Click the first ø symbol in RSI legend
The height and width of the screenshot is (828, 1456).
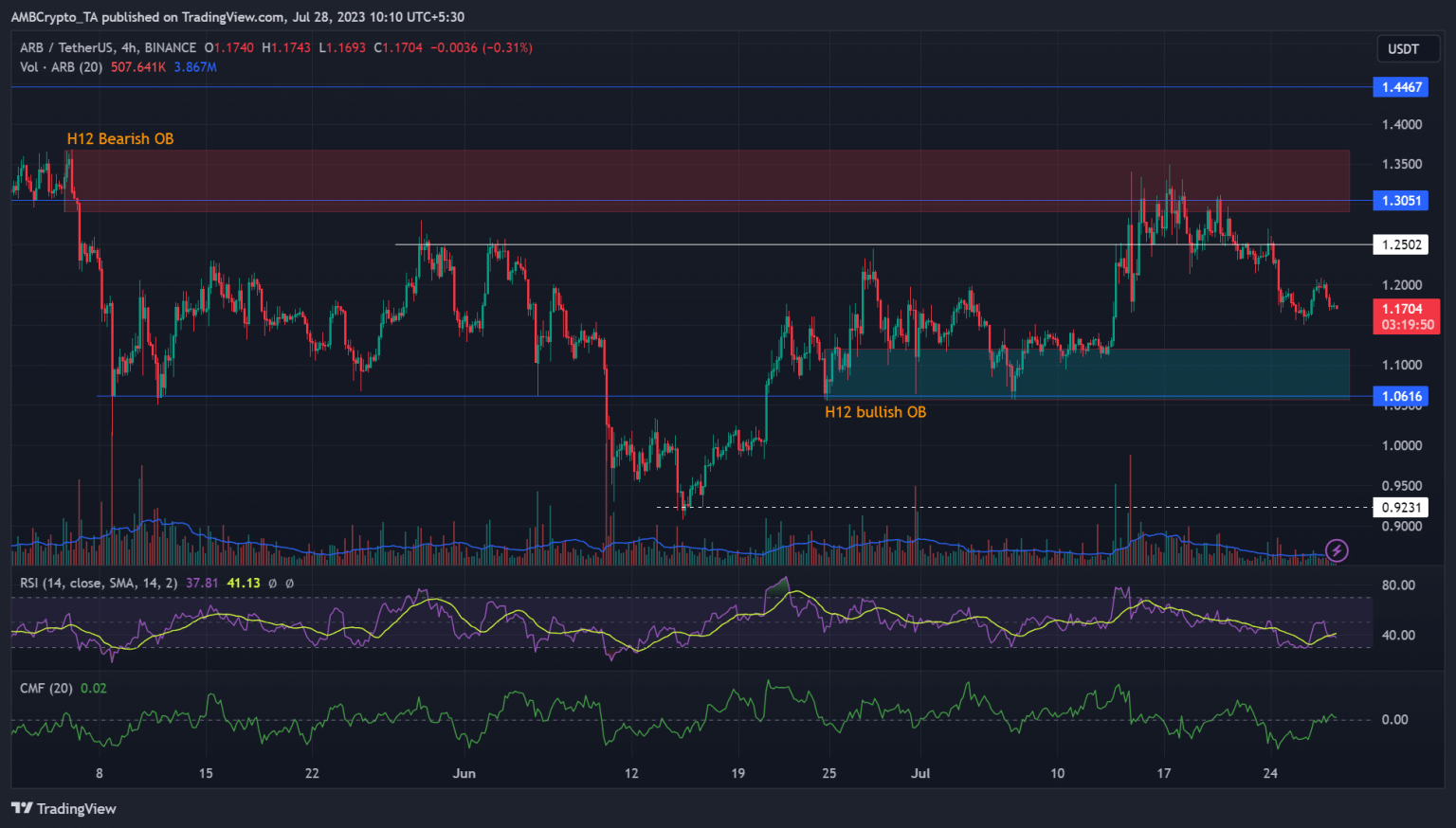tap(272, 584)
